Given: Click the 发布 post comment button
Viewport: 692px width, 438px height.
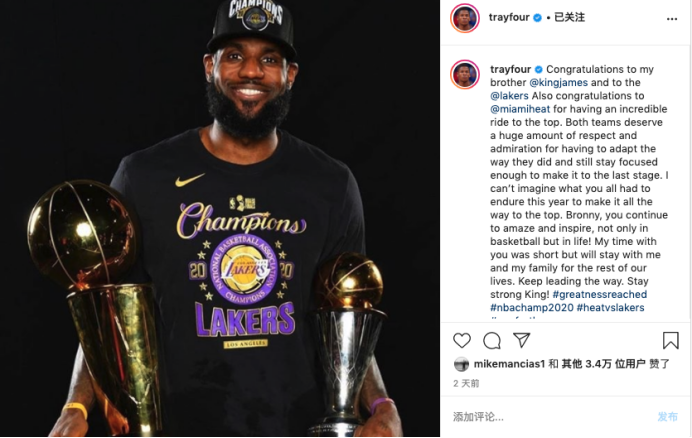Looking at the screenshot, I should [667, 416].
